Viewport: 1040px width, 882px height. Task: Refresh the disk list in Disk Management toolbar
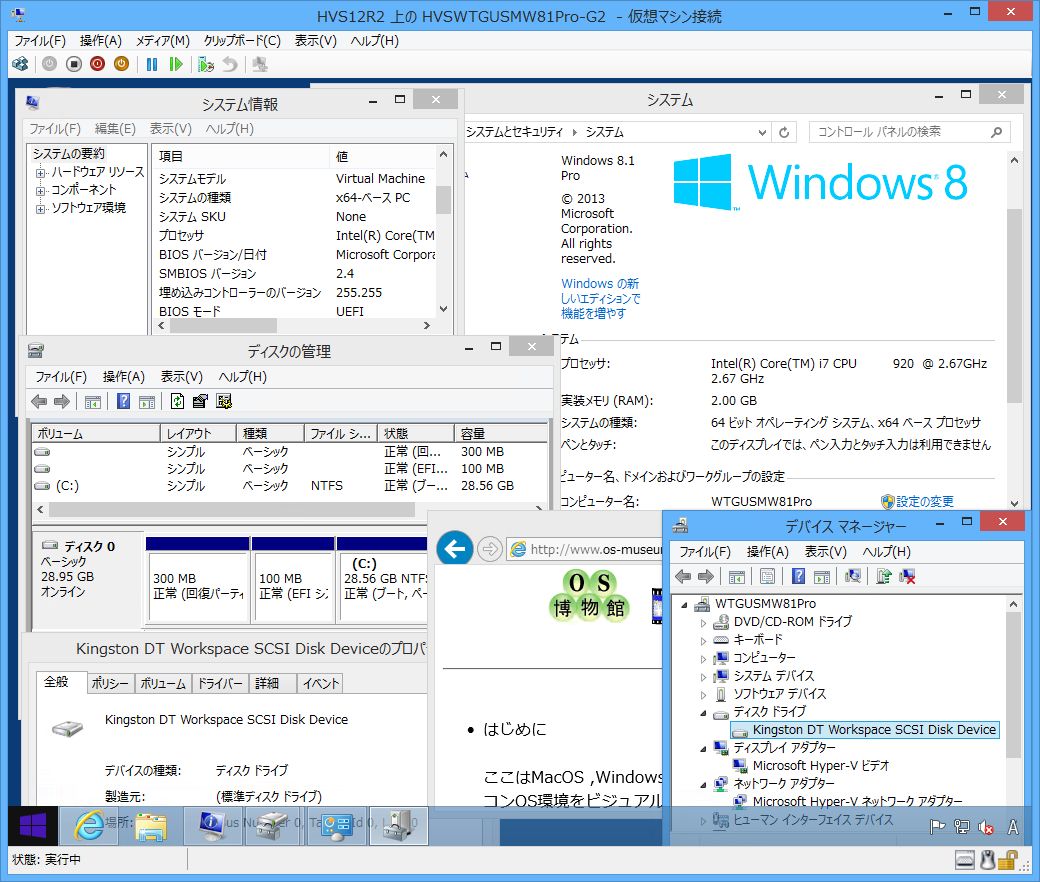click(x=177, y=401)
